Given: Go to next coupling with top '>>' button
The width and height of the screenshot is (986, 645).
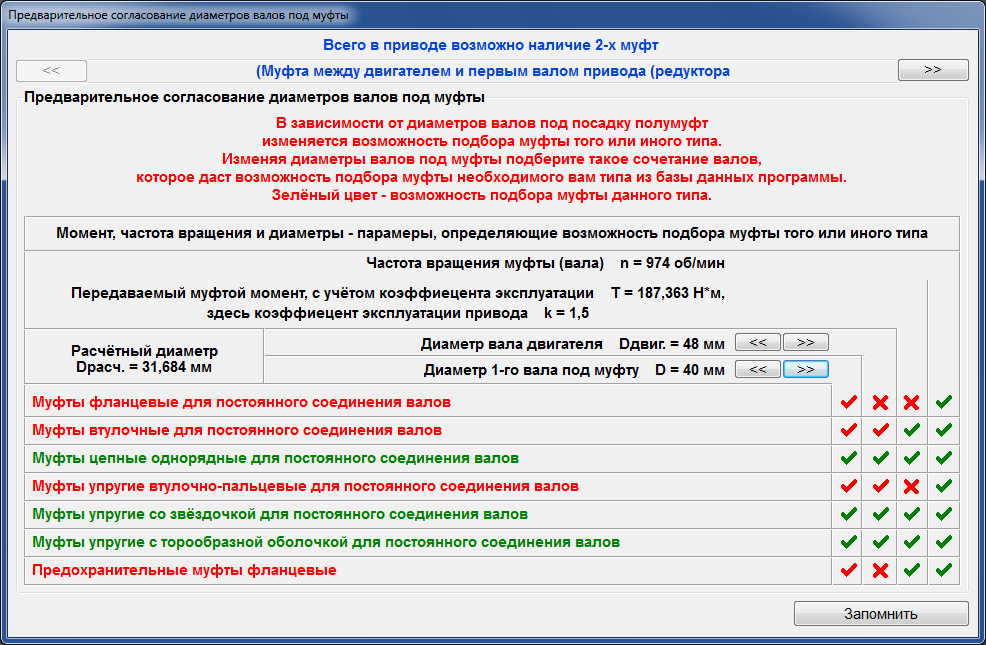Looking at the screenshot, I should click(933, 70).
